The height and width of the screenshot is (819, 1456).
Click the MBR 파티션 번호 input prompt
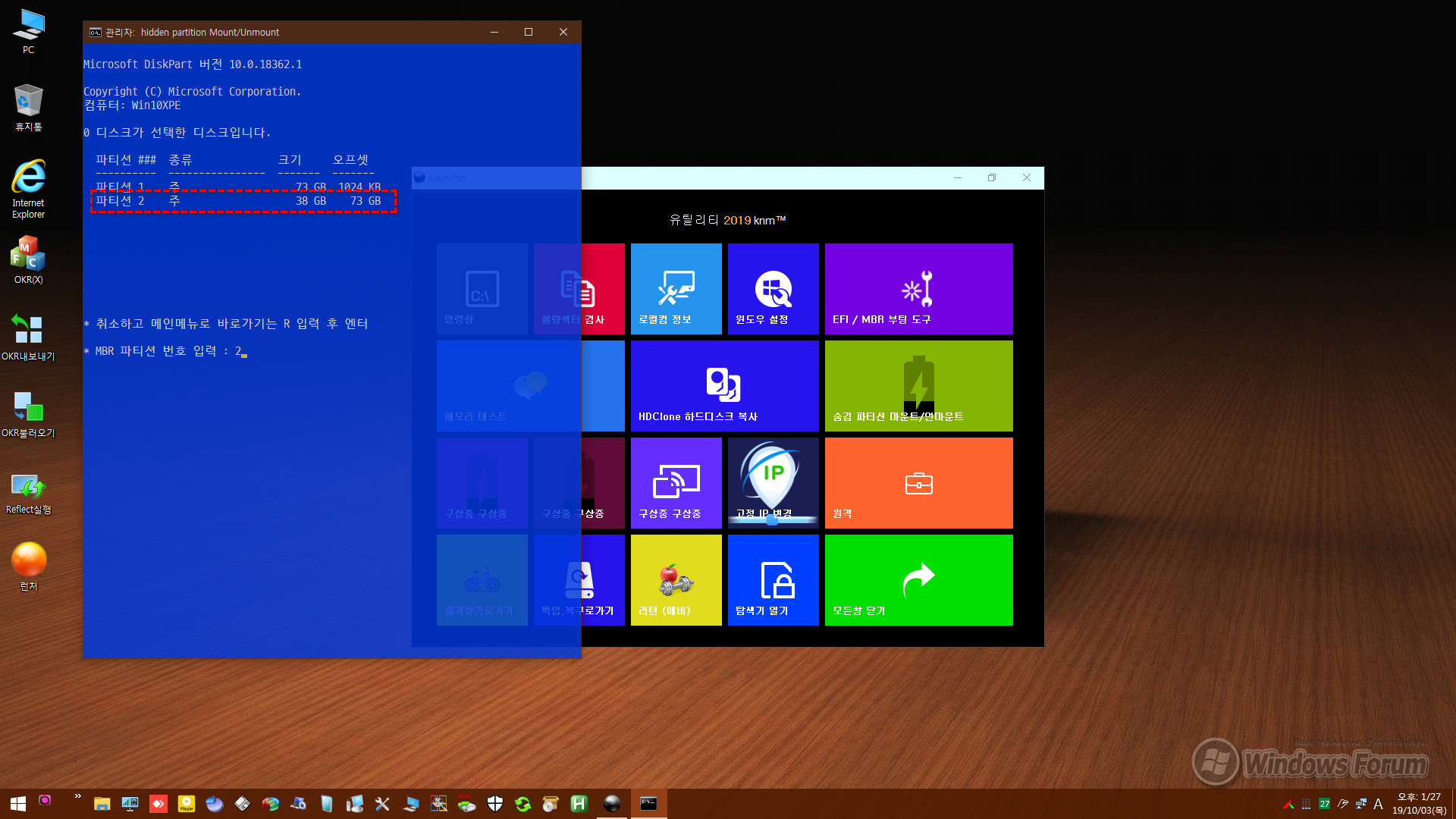(165, 351)
